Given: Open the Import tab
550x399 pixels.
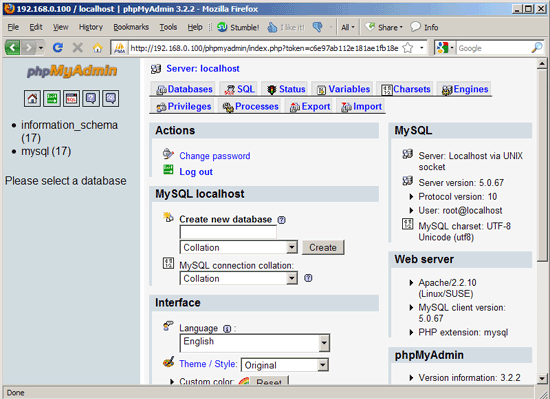Looking at the screenshot, I should point(361,106).
